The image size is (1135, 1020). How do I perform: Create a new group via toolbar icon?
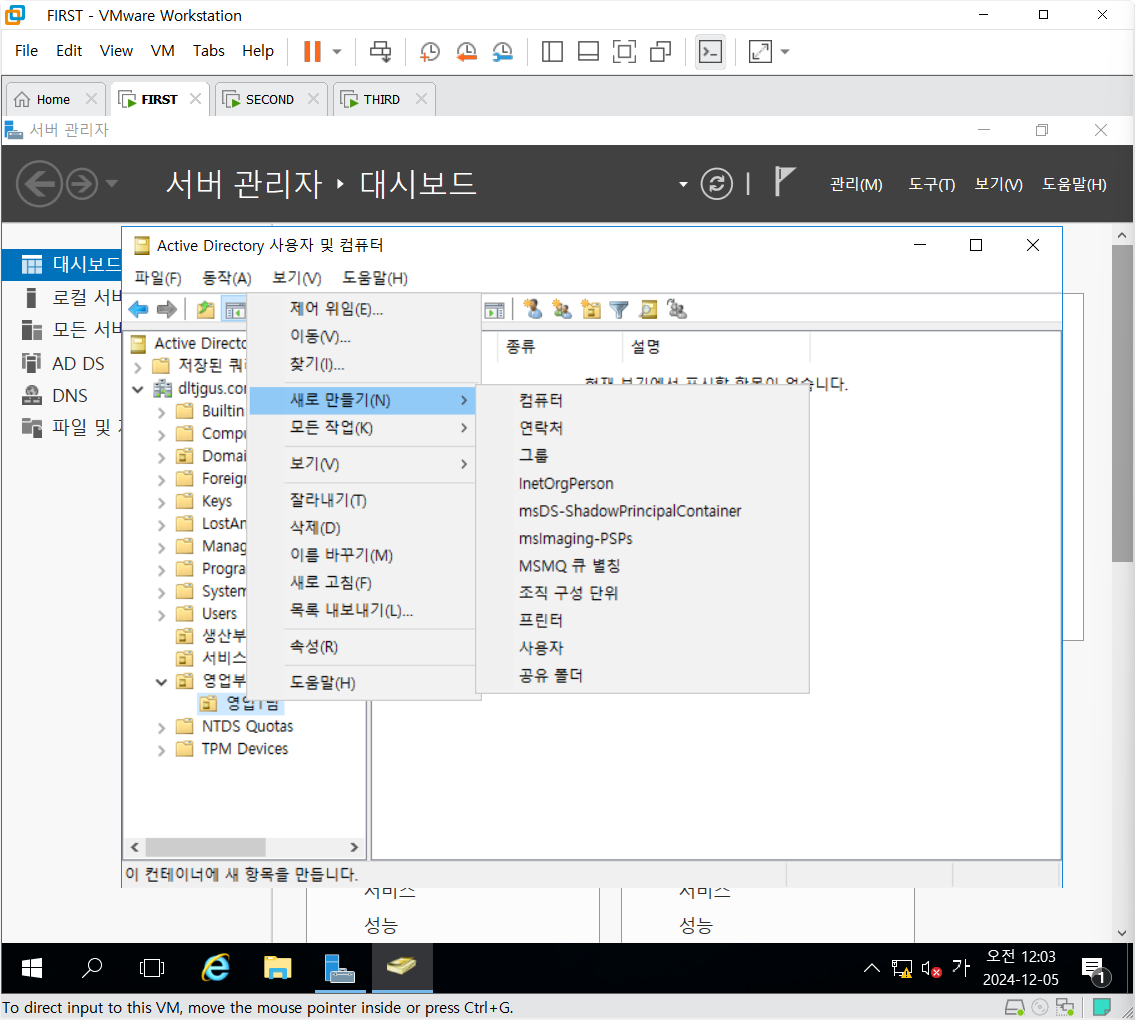click(x=562, y=310)
